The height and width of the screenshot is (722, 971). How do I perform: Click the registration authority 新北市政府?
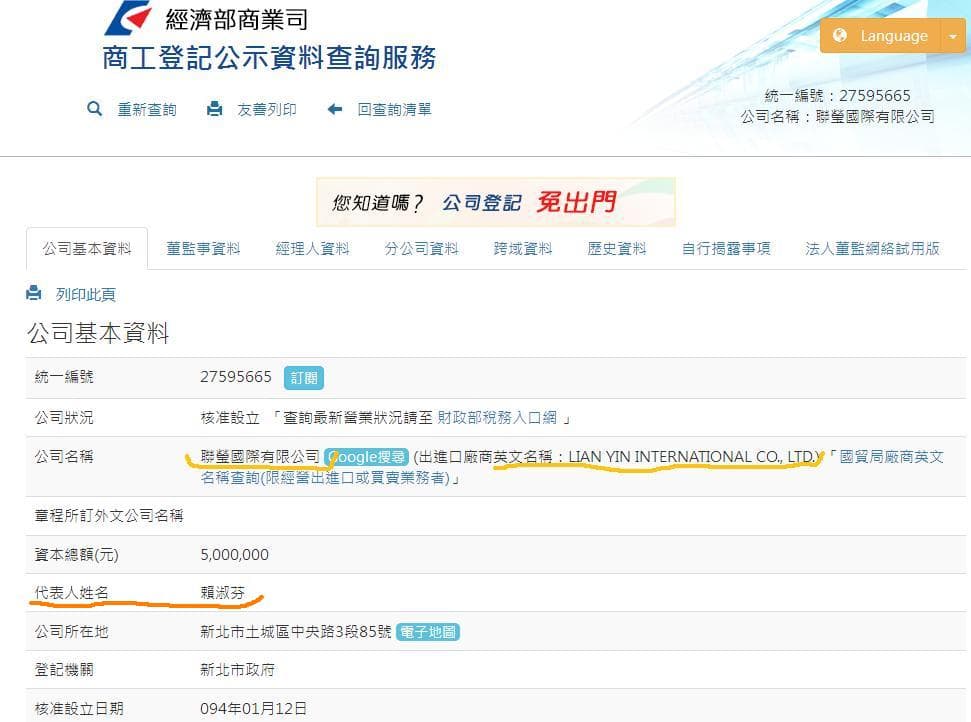pyautogui.click(x=237, y=670)
